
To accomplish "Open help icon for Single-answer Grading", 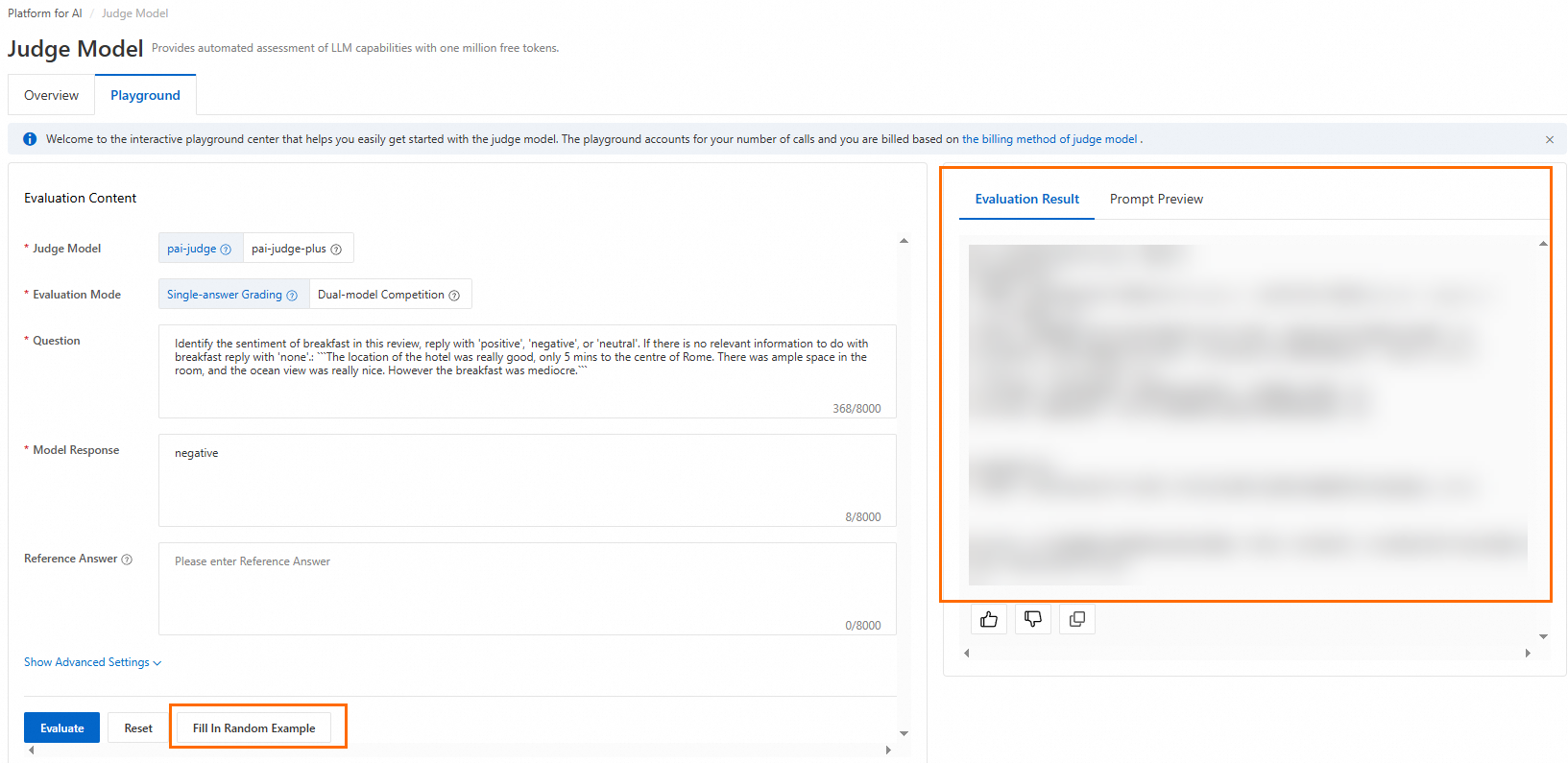I will point(292,296).
